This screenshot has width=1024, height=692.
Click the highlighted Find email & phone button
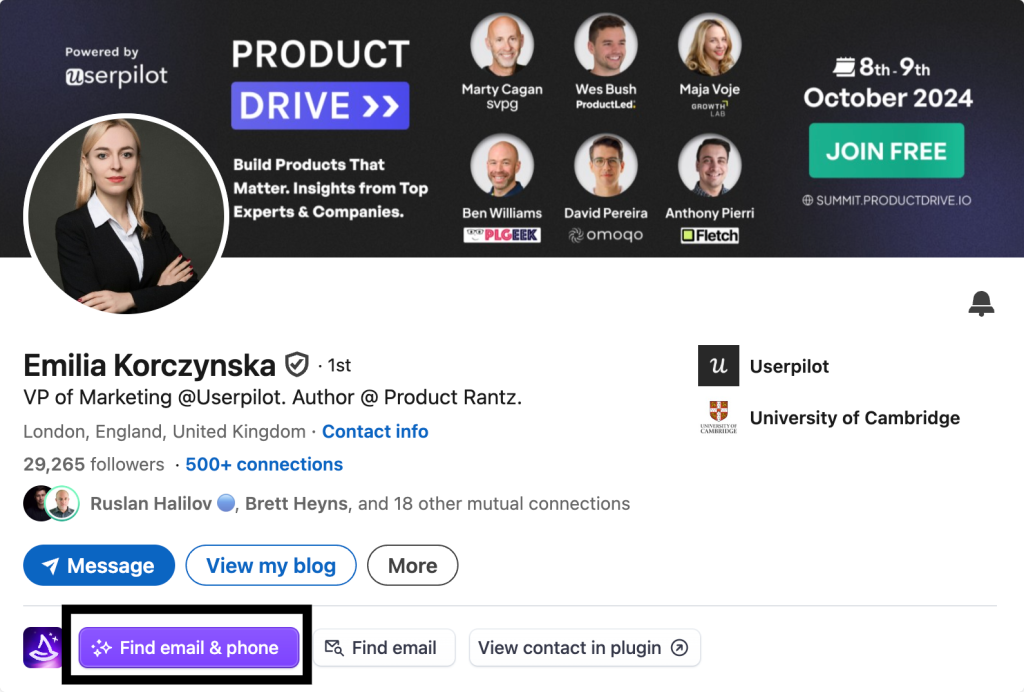[188, 647]
